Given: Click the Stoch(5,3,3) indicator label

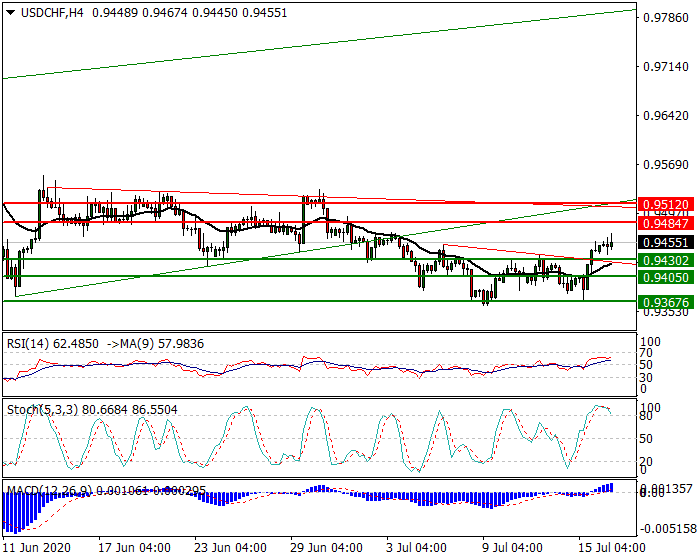Looking at the screenshot, I should pyautogui.click(x=92, y=410).
